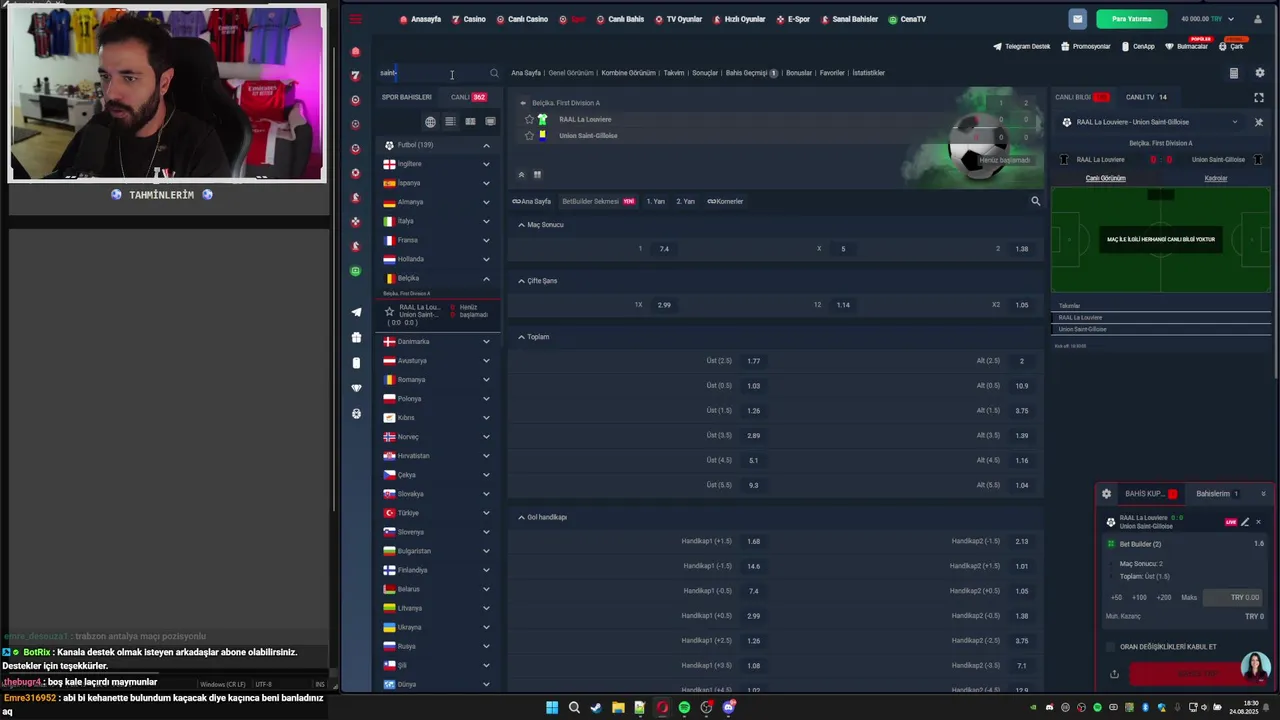Select the globe view icon
The width and height of the screenshot is (1280, 720).
click(430, 122)
